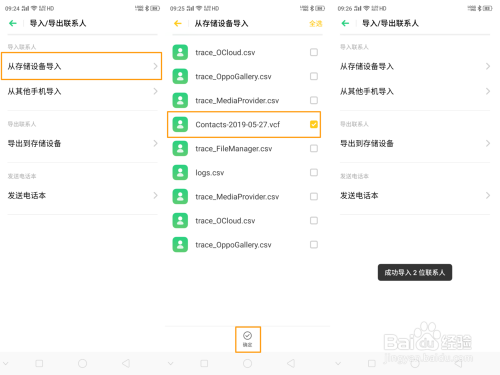Image resolution: width=500 pixels, height=375 pixels.
Task: Tap the round home button on the 09:24 screen
Action: 82,363
